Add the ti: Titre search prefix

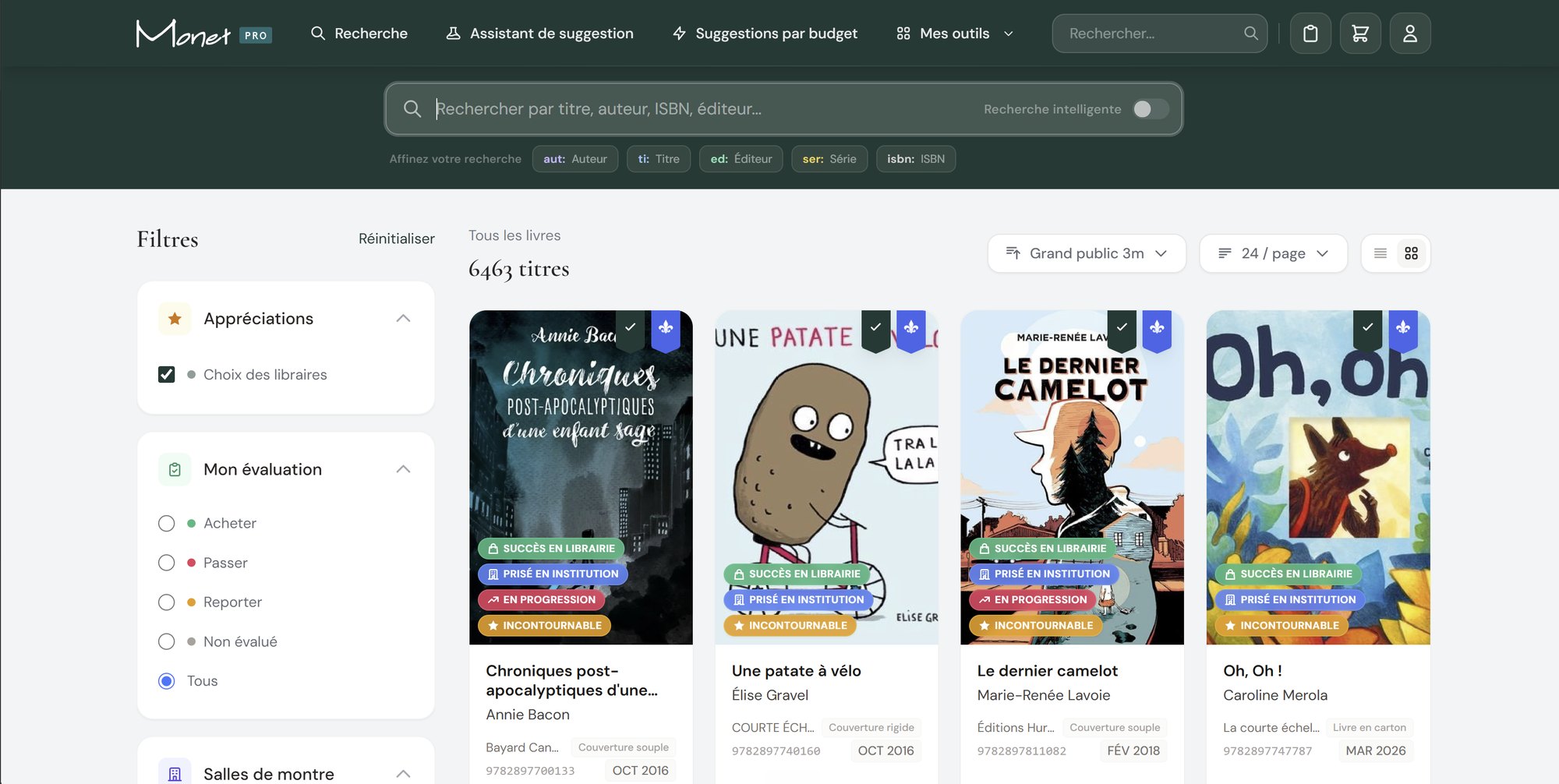pyautogui.click(x=659, y=159)
